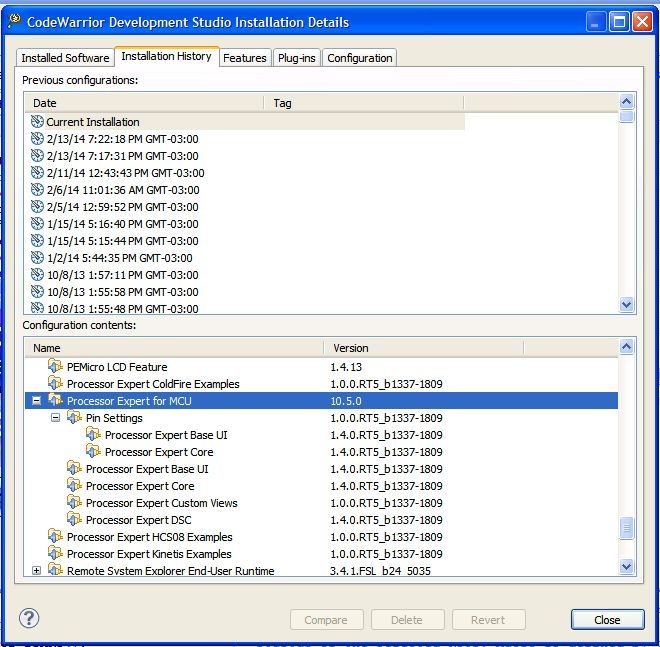Screen dimensions: 660x647
Task: Expand the Remote System Explorer End-User Runtime node
Action: tap(37, 570)
